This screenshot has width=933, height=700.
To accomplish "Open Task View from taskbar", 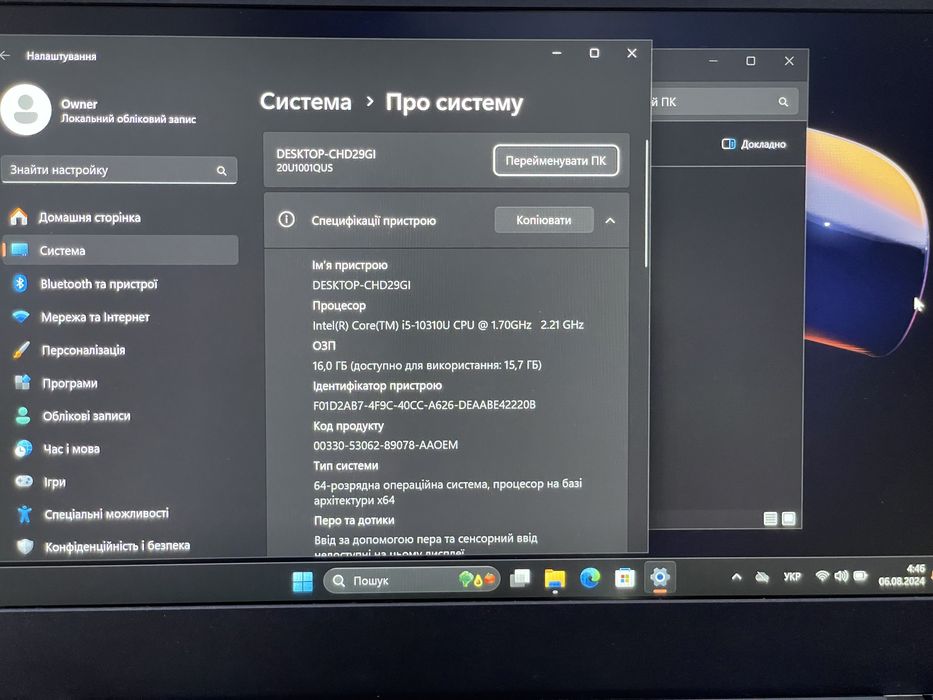I will tap(520, 578).
